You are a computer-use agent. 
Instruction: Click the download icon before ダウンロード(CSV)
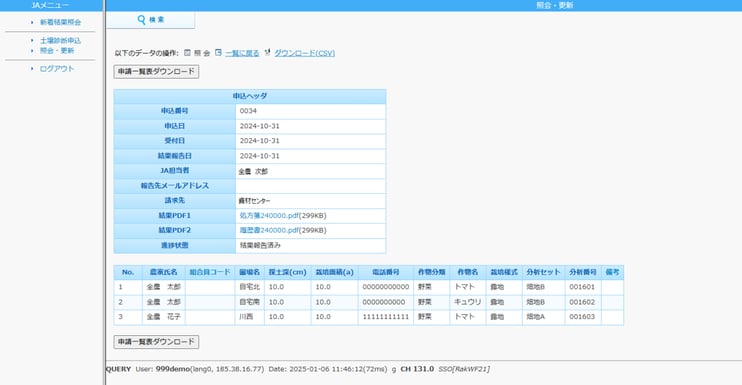click(267, 53)
